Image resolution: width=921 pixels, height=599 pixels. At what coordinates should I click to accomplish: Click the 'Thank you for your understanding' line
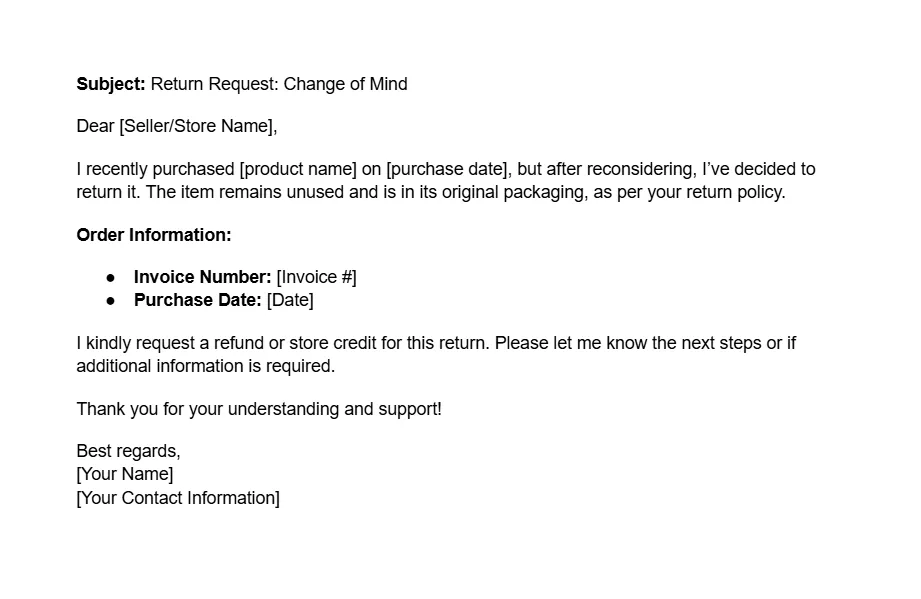259,409
